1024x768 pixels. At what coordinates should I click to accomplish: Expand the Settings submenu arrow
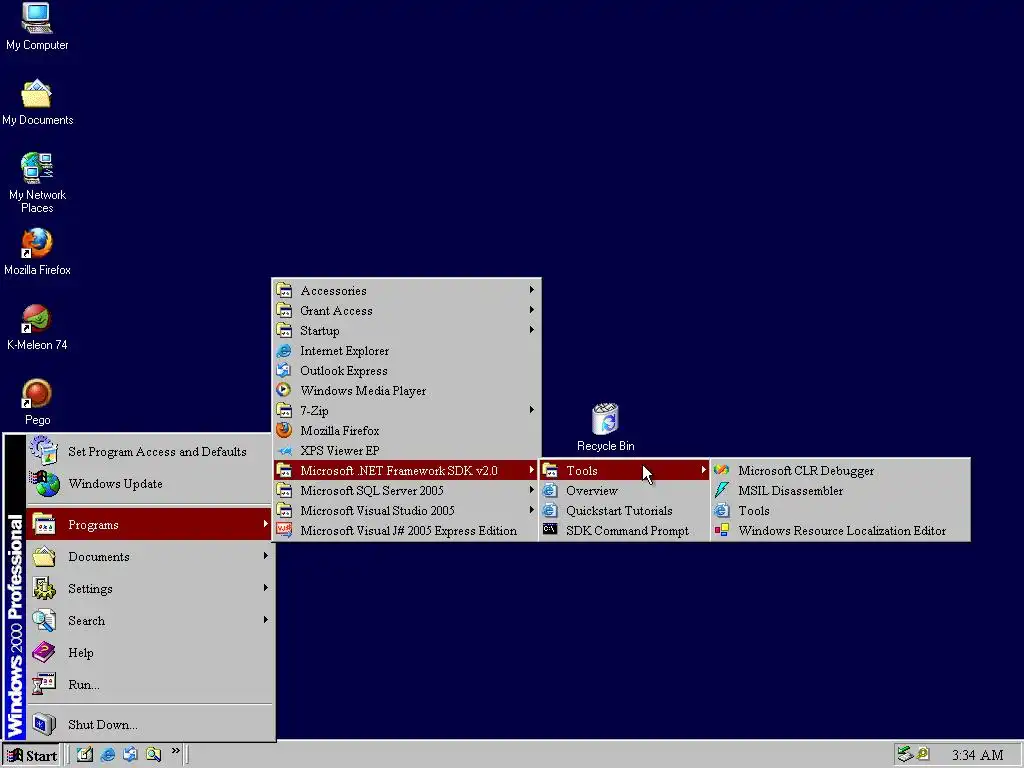point(265,588)
